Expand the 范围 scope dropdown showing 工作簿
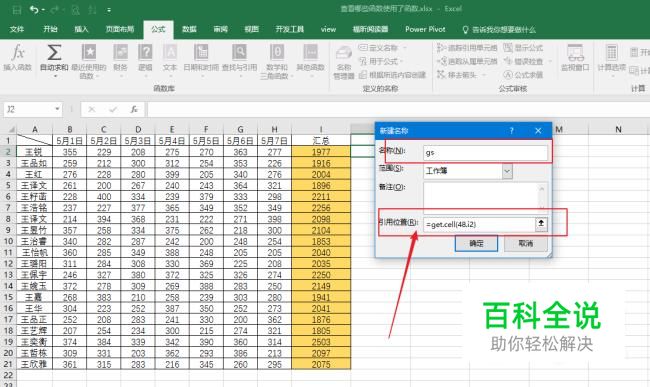Screen dimensions: 650x387 pyautogui.click(x=507, y=171)
